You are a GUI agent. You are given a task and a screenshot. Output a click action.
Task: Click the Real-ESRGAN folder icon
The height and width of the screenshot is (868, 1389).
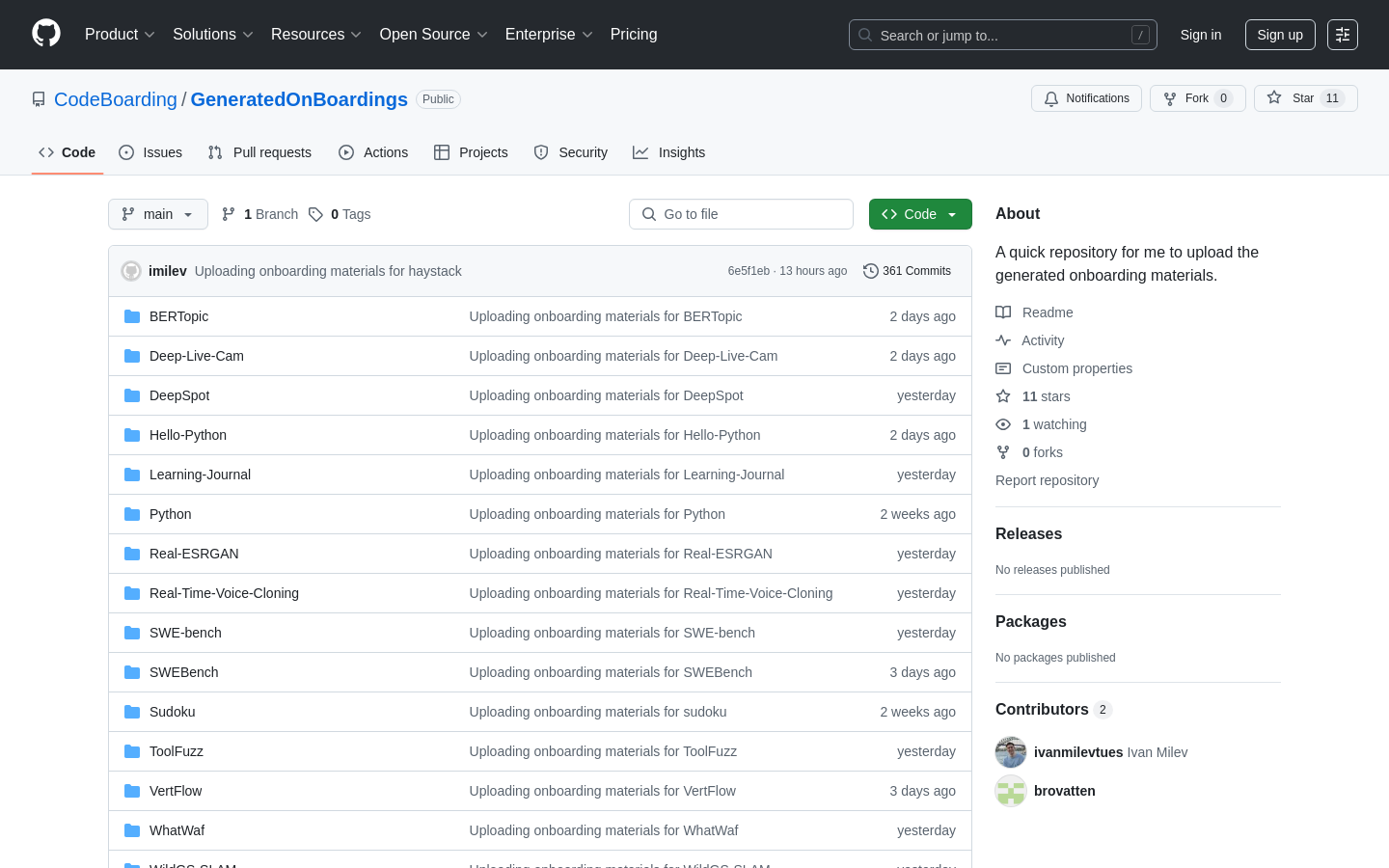(132, 554)
